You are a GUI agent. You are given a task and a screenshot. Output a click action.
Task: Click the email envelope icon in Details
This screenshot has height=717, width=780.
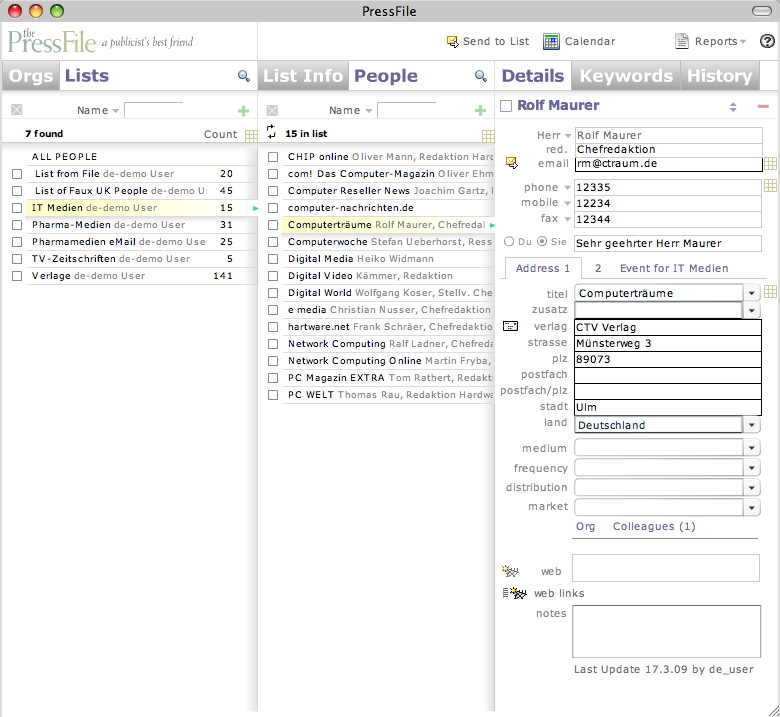coord(511,163)
